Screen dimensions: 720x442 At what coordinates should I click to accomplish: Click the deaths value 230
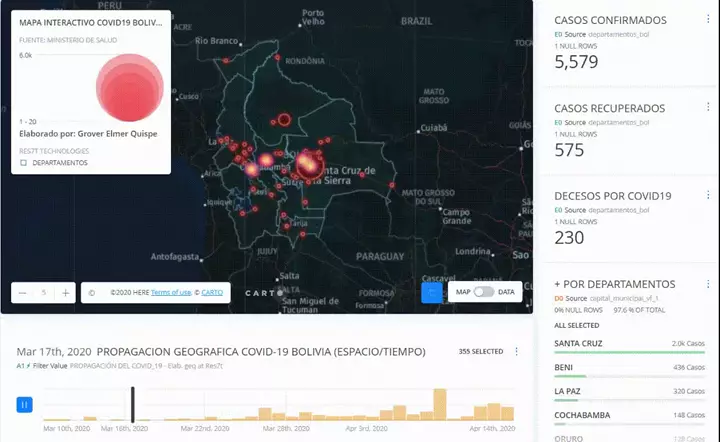click(x=569, y=238)
